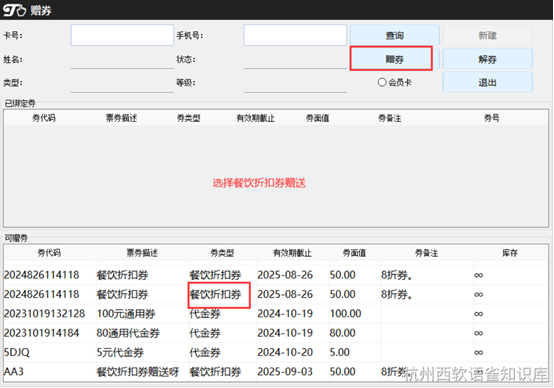The image size is (554, 388).
Task: Click stock ∞ in 100元通用券 row
Action: point(478,314)
